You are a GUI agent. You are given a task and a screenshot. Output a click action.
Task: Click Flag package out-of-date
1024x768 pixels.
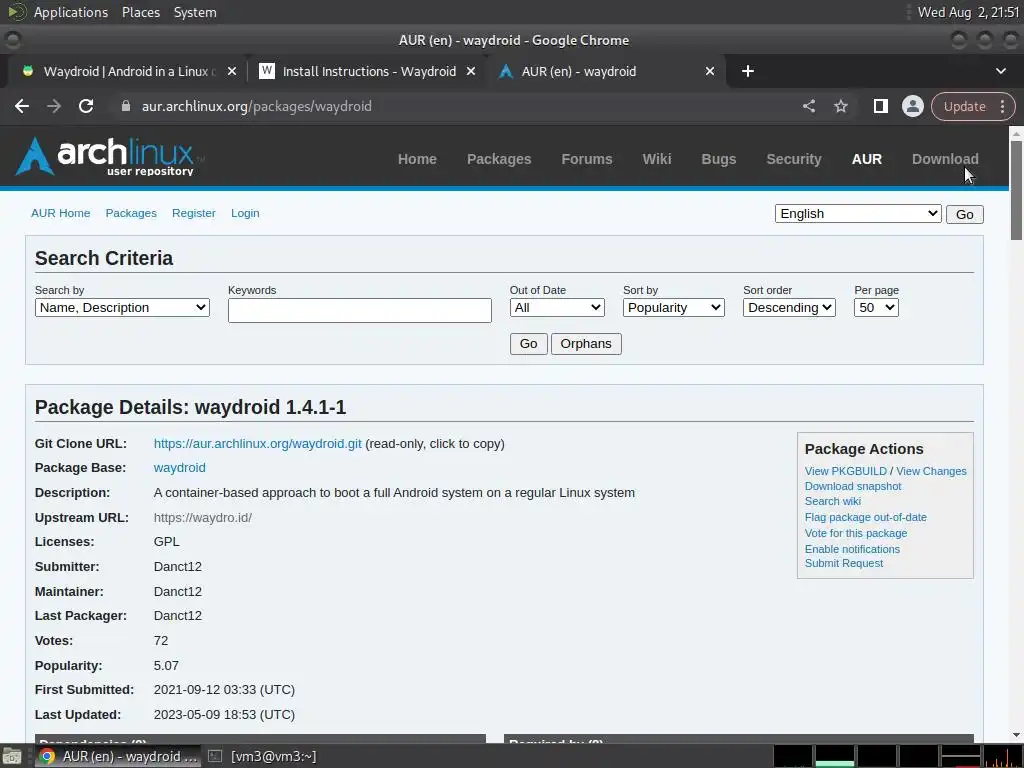pyautogui.click(x=865, y=517)
